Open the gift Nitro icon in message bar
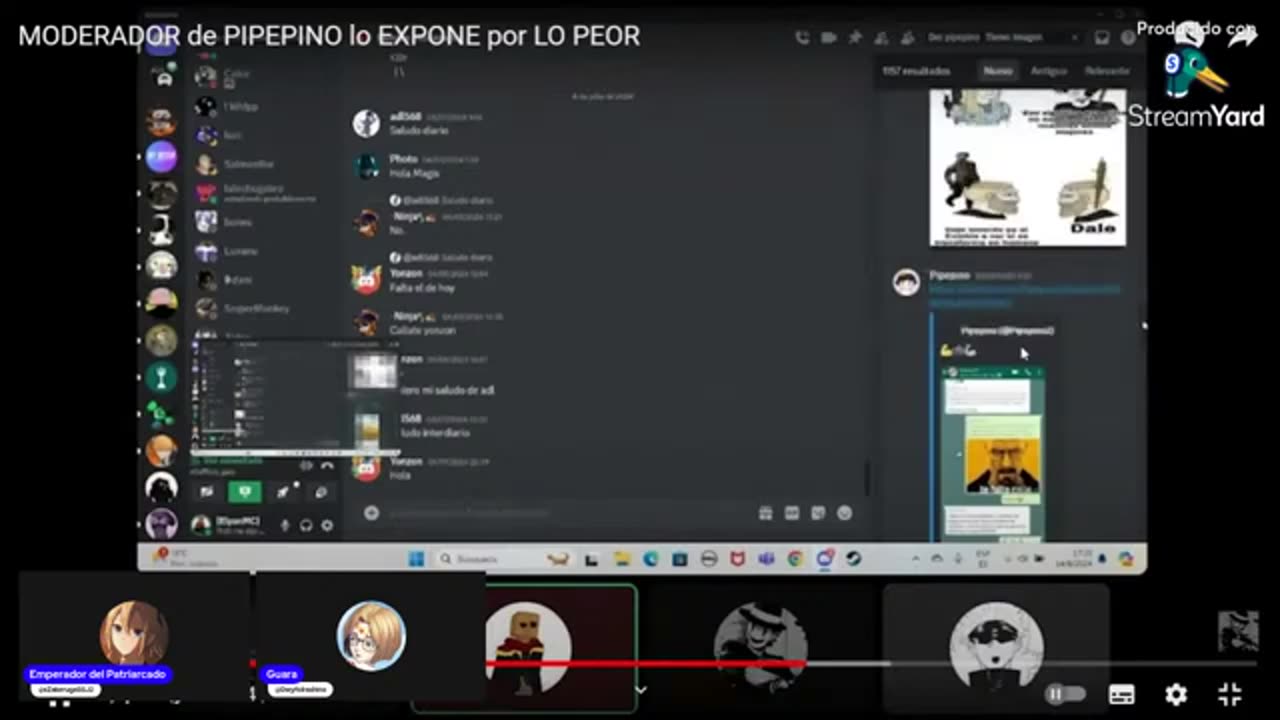This screenshot has width=1280, height=720. click(765, 513)
